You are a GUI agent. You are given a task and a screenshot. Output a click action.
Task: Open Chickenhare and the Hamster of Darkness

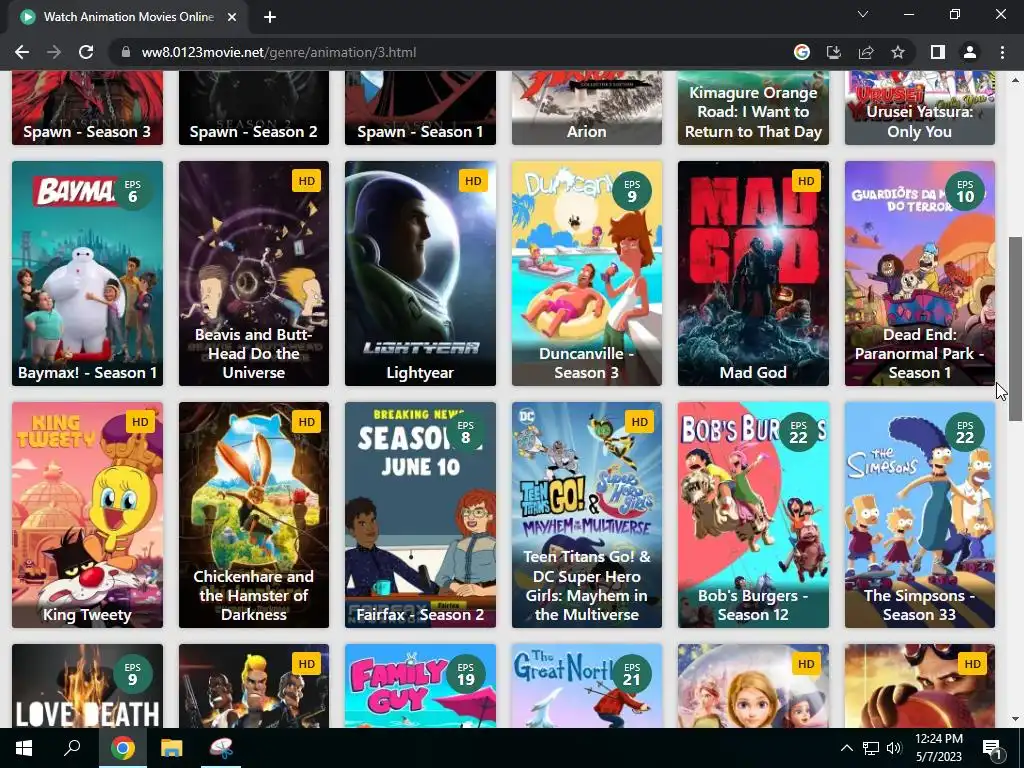click(x=253, y=515)
